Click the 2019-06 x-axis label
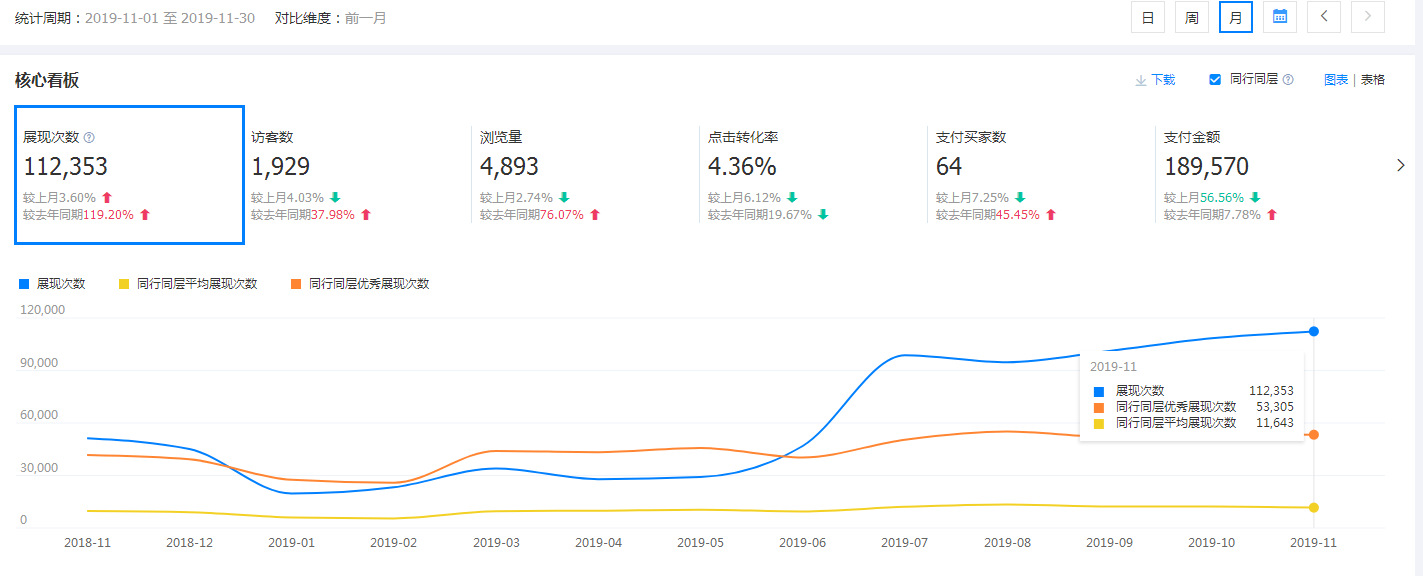The width and height of the screenshot is (1423, 576). click(802, 542)
